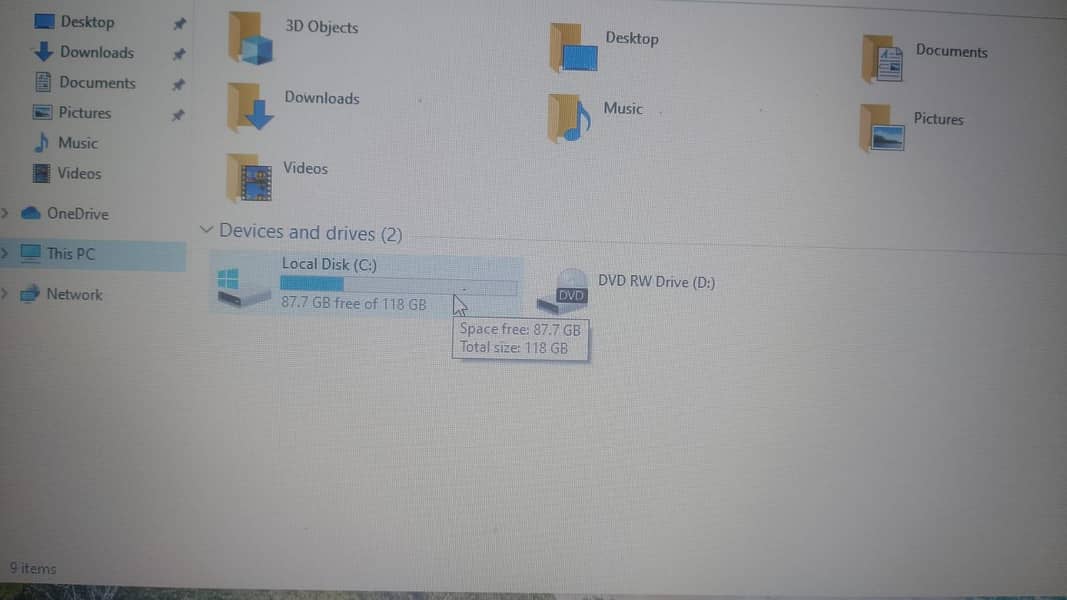This screenshot has width=1067, height=600.
Task: Click the Pictures icon in the sidebar
Action: tap(42, 112)
